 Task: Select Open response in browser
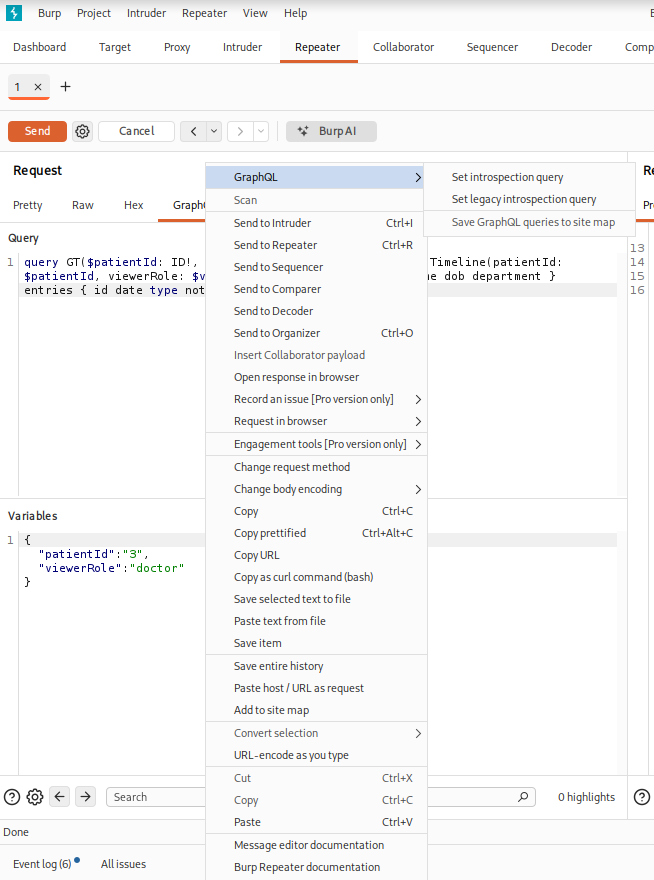tap(316, 377)
